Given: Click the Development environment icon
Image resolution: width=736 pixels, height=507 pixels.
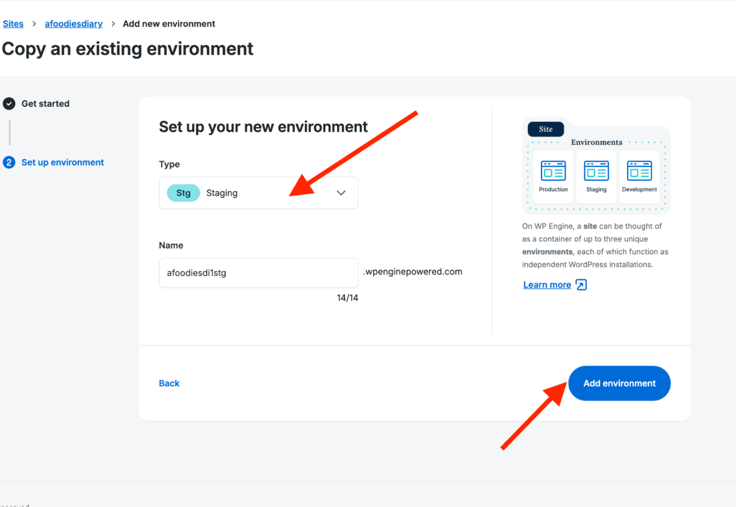Looking at the screenshot, I should coord(639,171).
